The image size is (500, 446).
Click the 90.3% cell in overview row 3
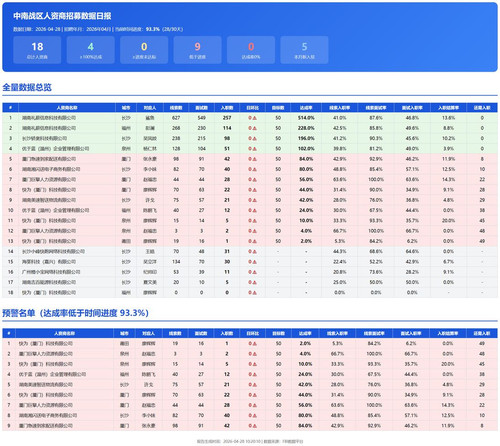pyautogui.click(x=376, y=139)
